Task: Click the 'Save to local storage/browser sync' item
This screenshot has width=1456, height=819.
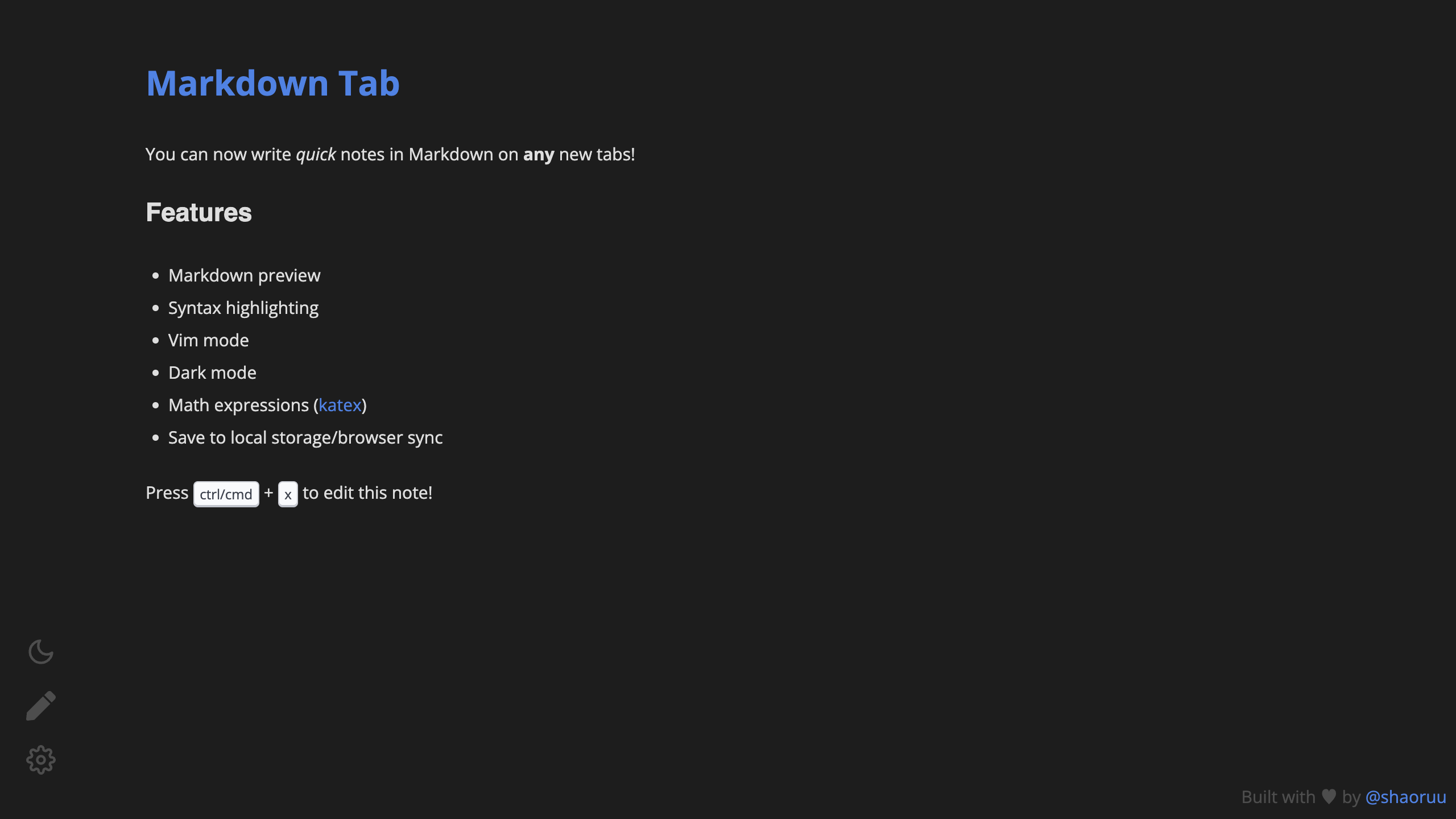Action: tap(305, 437)
